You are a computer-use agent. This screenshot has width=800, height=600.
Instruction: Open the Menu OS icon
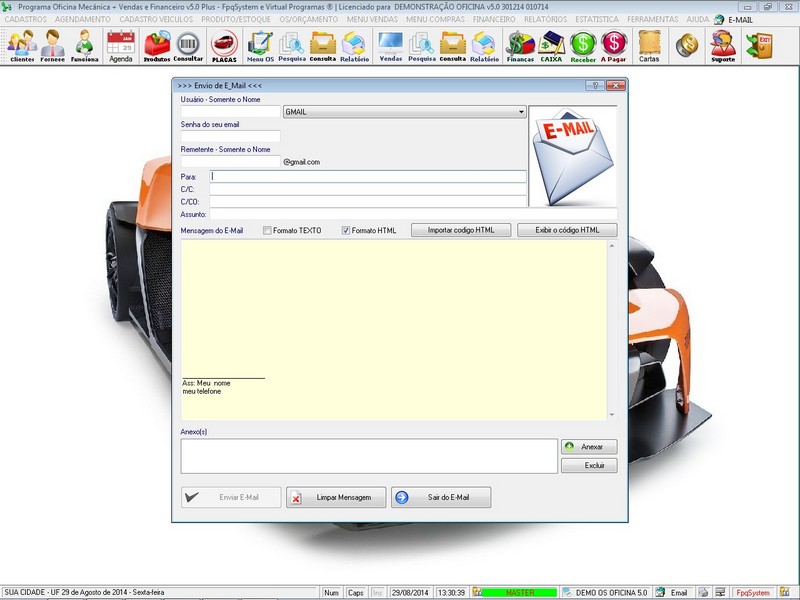pos(260,45)
